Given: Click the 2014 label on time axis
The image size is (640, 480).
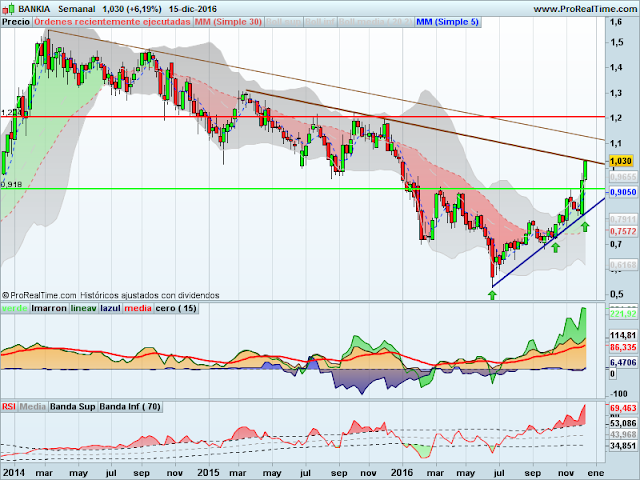Looking at the screenshot, I should pos(13,473).
